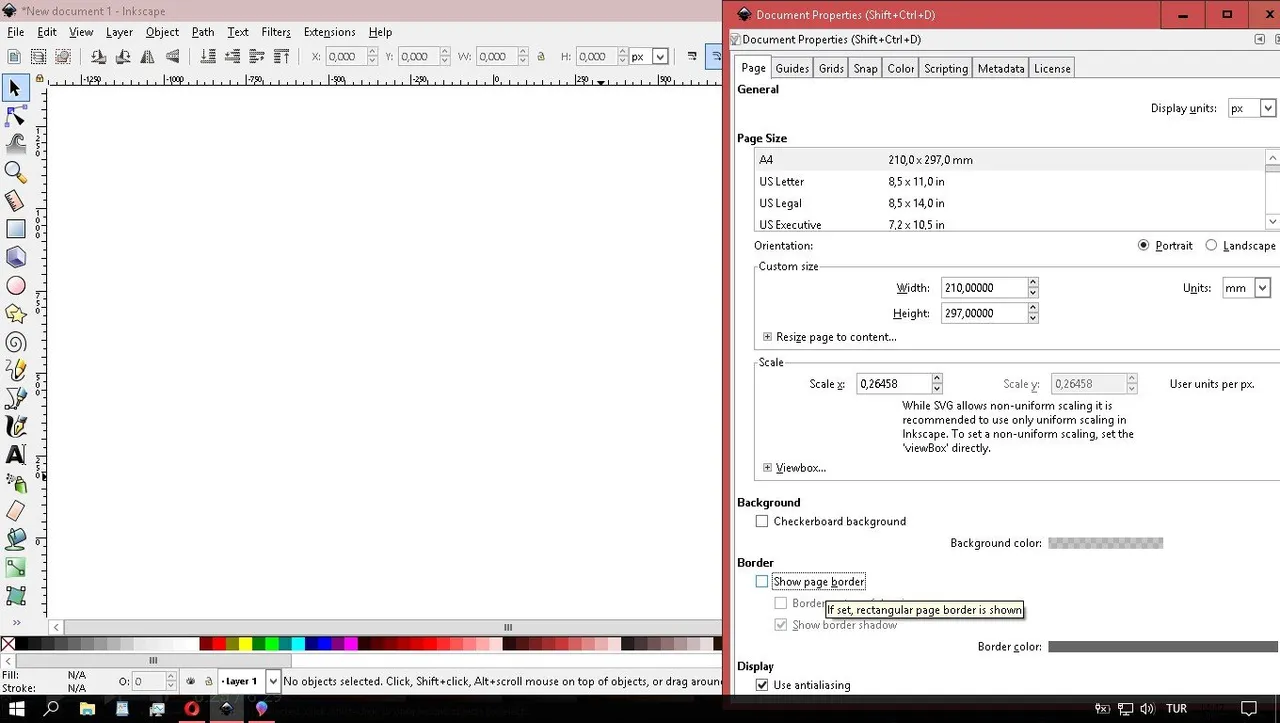1280x723 pixels.
Task: Click Flip horizontally icon
Action: (148, 57)
